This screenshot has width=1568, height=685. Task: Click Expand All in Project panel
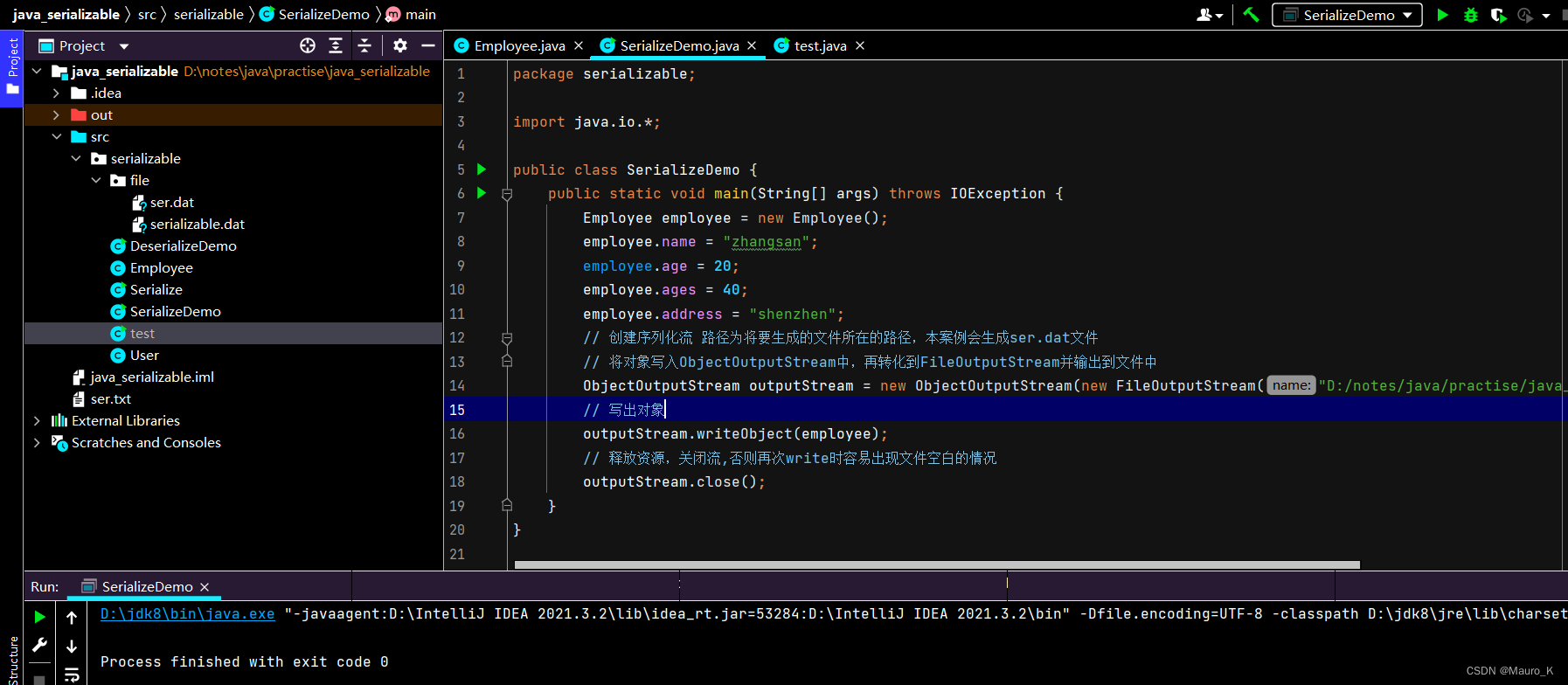click(336, 45)
